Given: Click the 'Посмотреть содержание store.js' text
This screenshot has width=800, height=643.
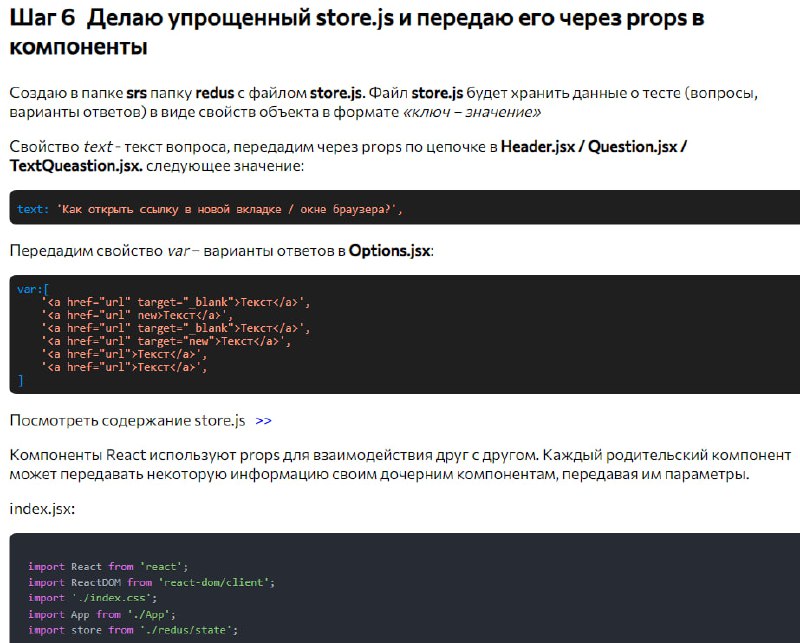Looking at the screenshot, I should [x=128, y=421].
